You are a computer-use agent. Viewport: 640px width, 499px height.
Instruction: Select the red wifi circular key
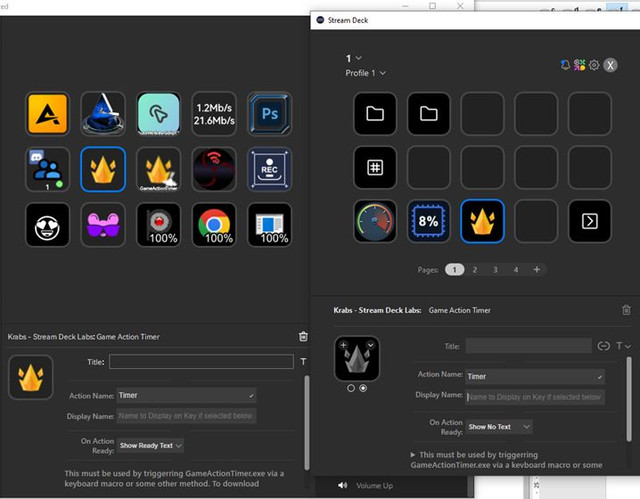(x=214, y=169)
